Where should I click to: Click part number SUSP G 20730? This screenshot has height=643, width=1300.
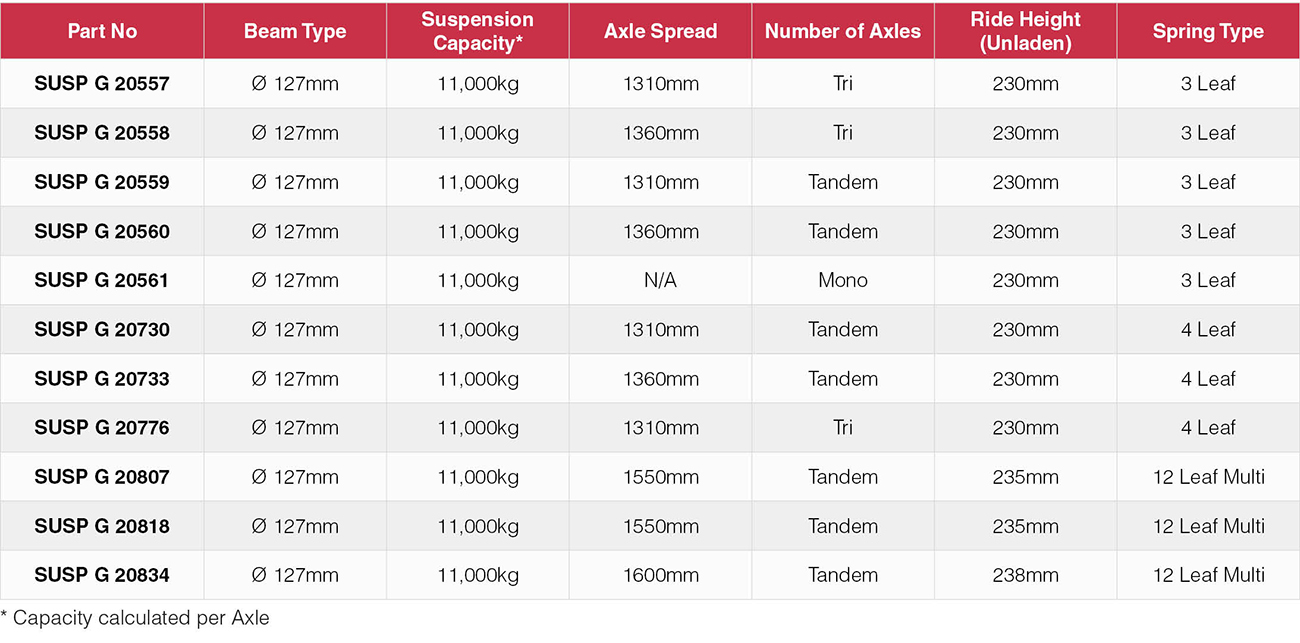click(x=102, y=329)
